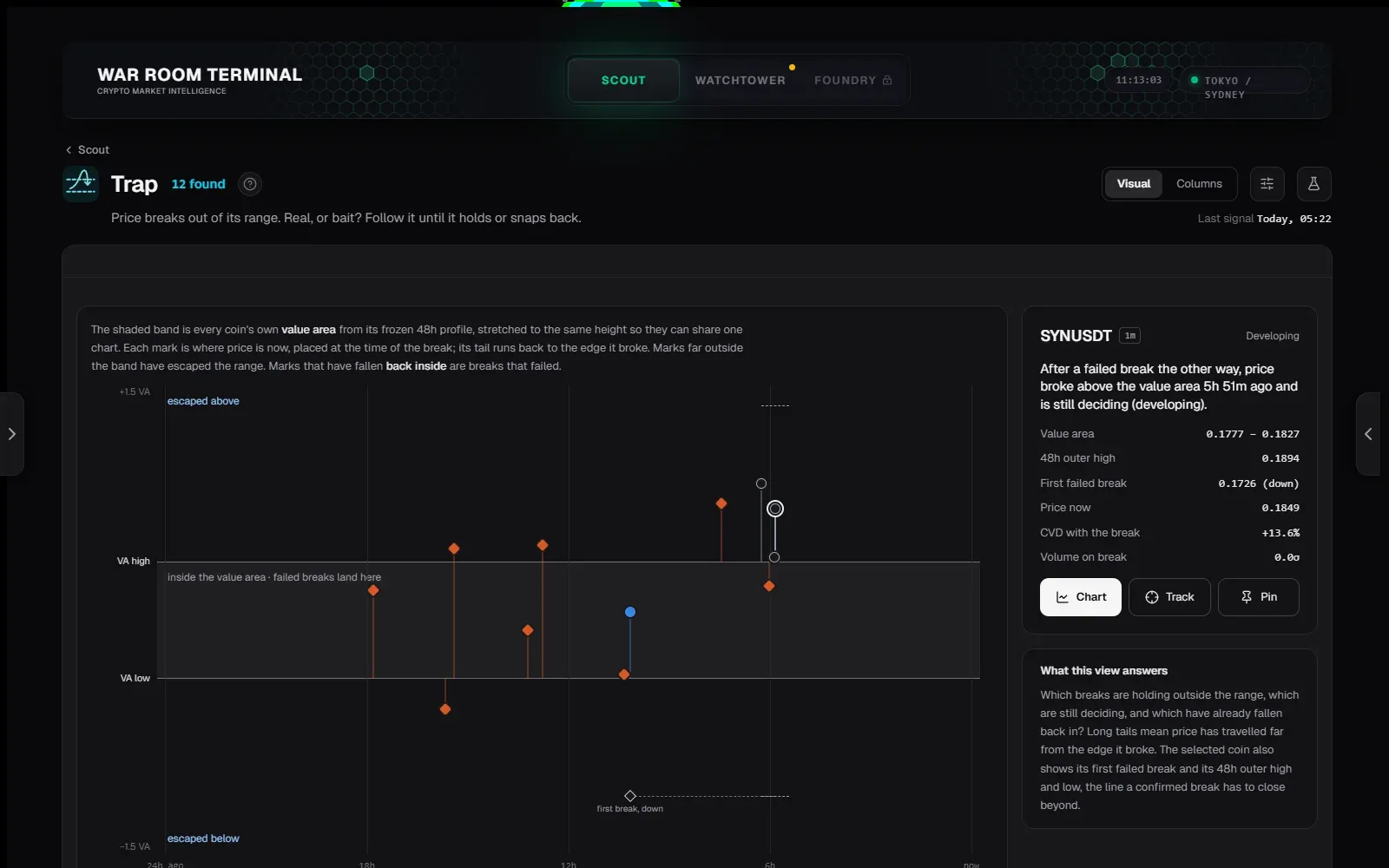Click the 'escaped above' label
1389x868 pixels.
[203, 401]
